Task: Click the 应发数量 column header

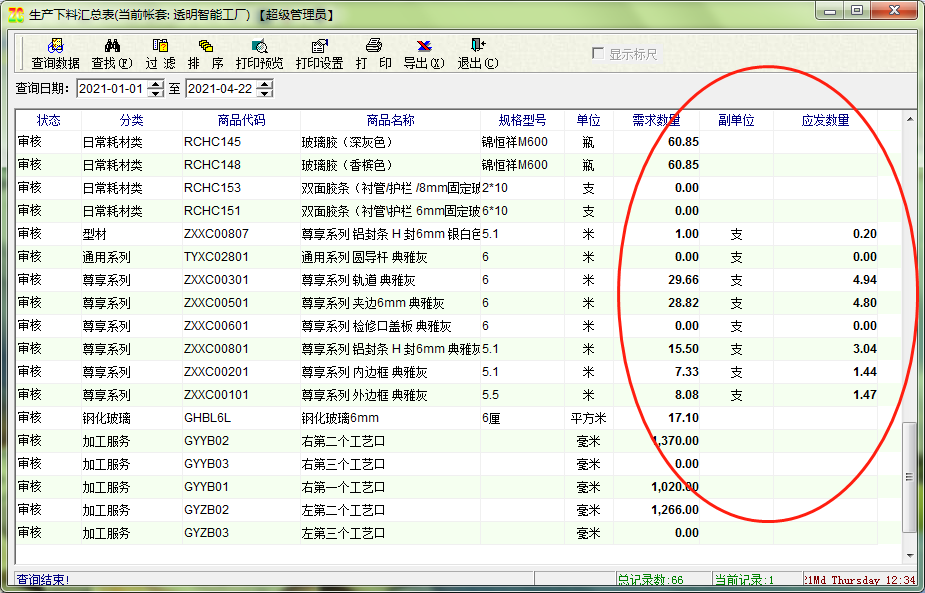Action: (825, 120)
